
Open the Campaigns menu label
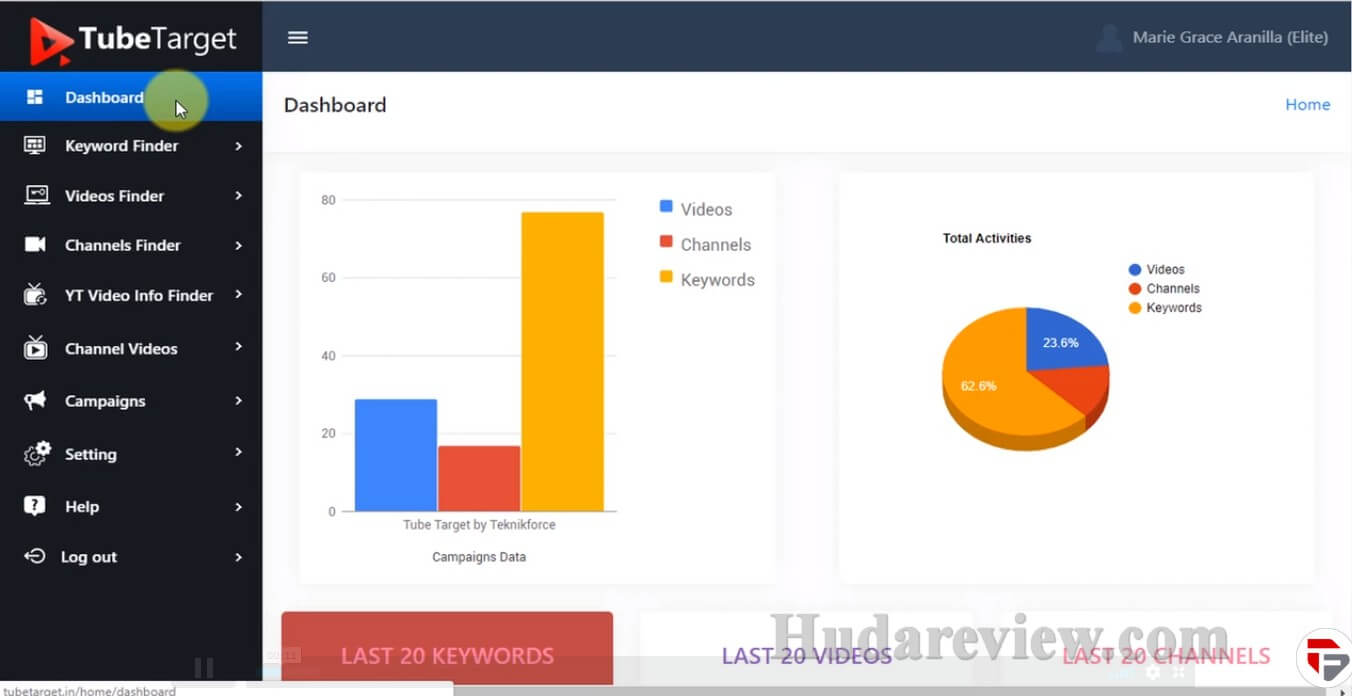[x=105, y=401]
